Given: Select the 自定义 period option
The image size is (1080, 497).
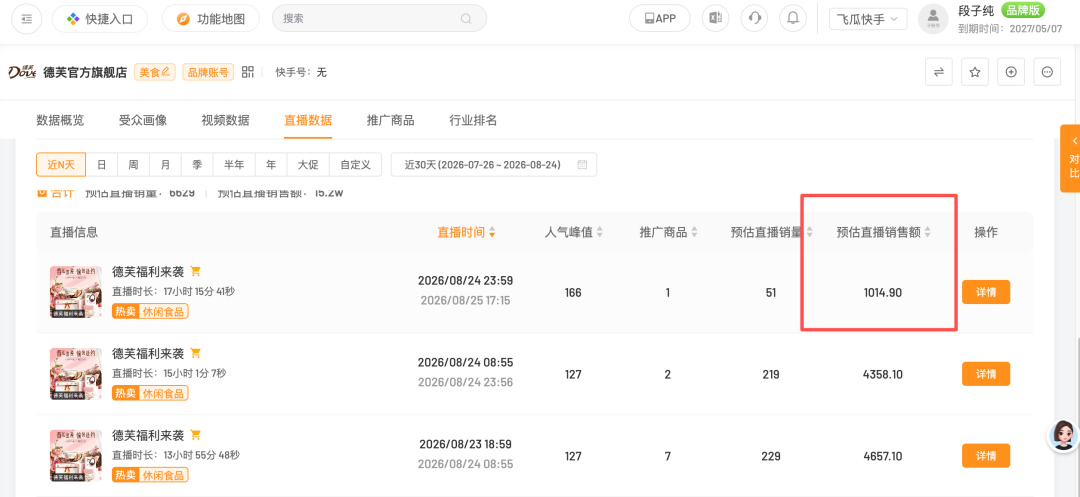Looking at the screenshot, I should (x=355, y=165).
